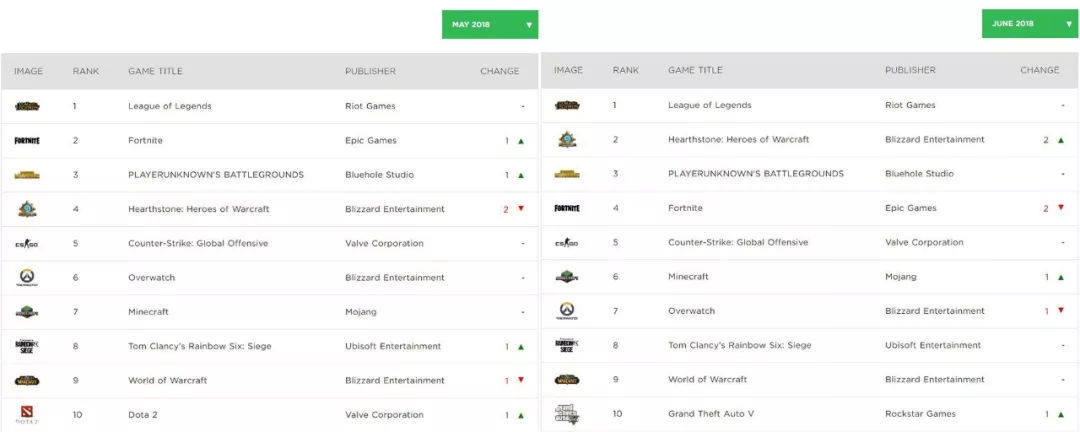The width and height of the screenshot is (1080, 432).
Task: Click green up arrow in May Dota 2 row
Action: 521,415
